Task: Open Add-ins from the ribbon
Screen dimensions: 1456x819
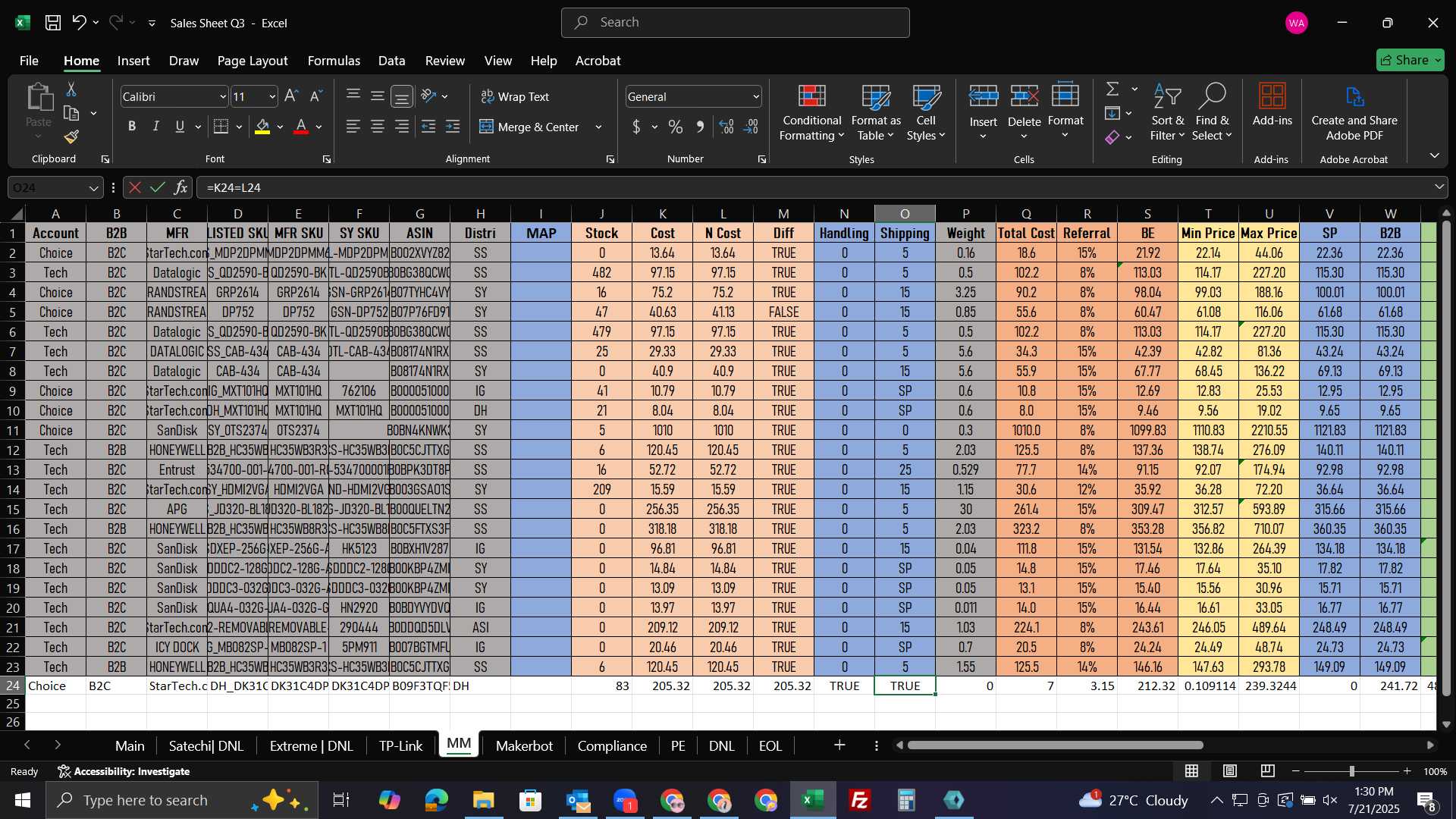Action: (1272, 105)
